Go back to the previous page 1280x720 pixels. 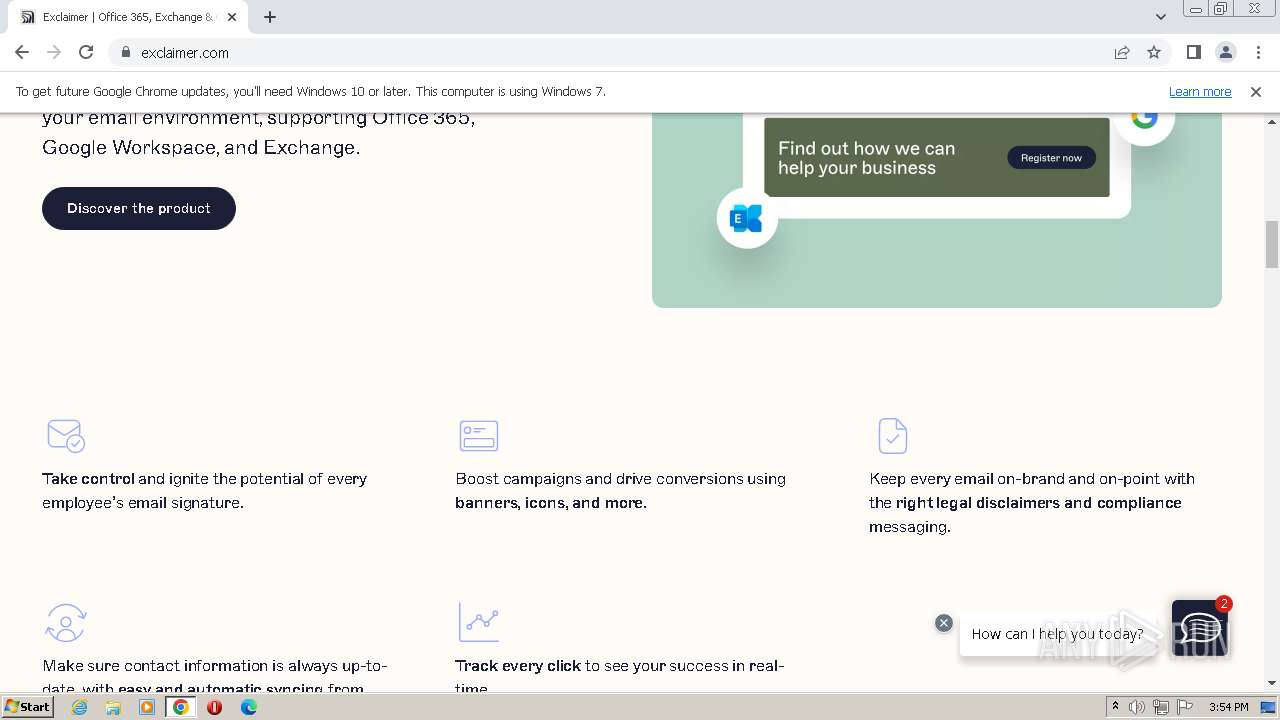[22, 52]
